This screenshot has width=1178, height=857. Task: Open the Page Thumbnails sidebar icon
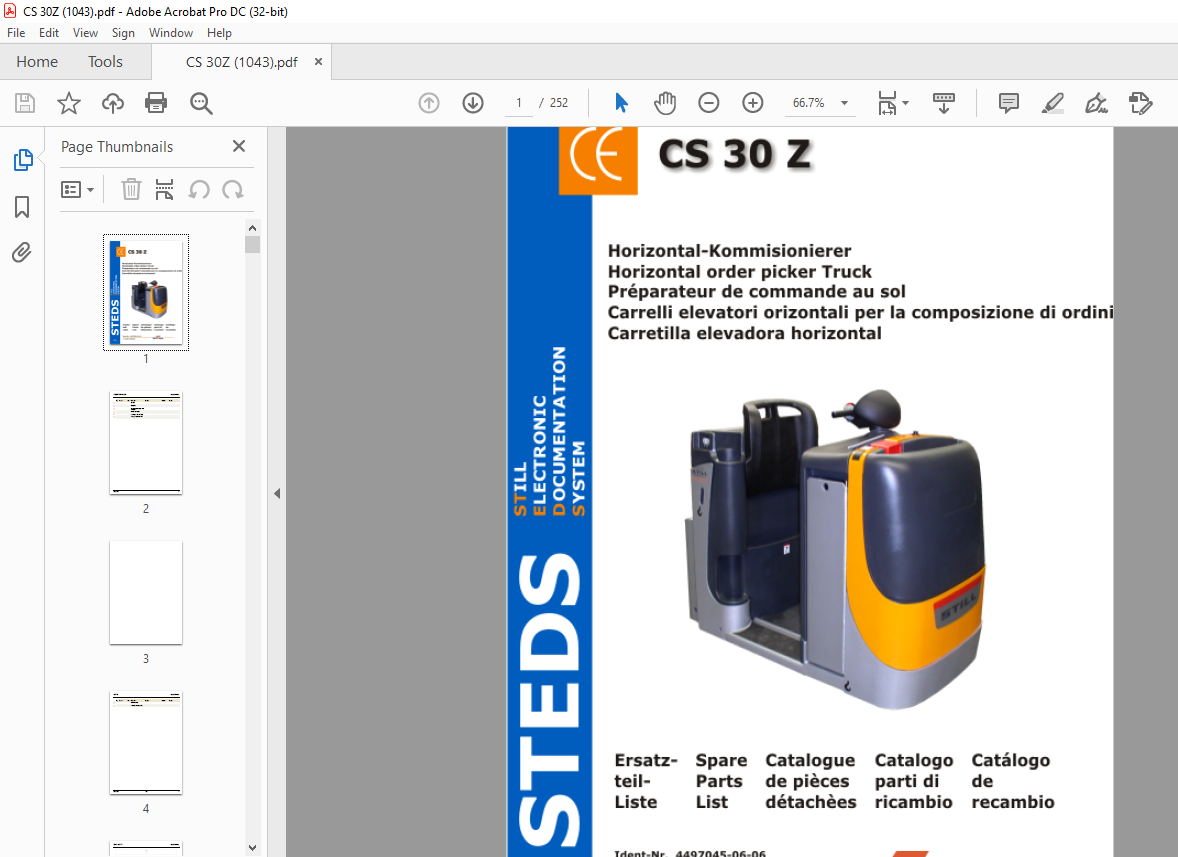[23, 160]
